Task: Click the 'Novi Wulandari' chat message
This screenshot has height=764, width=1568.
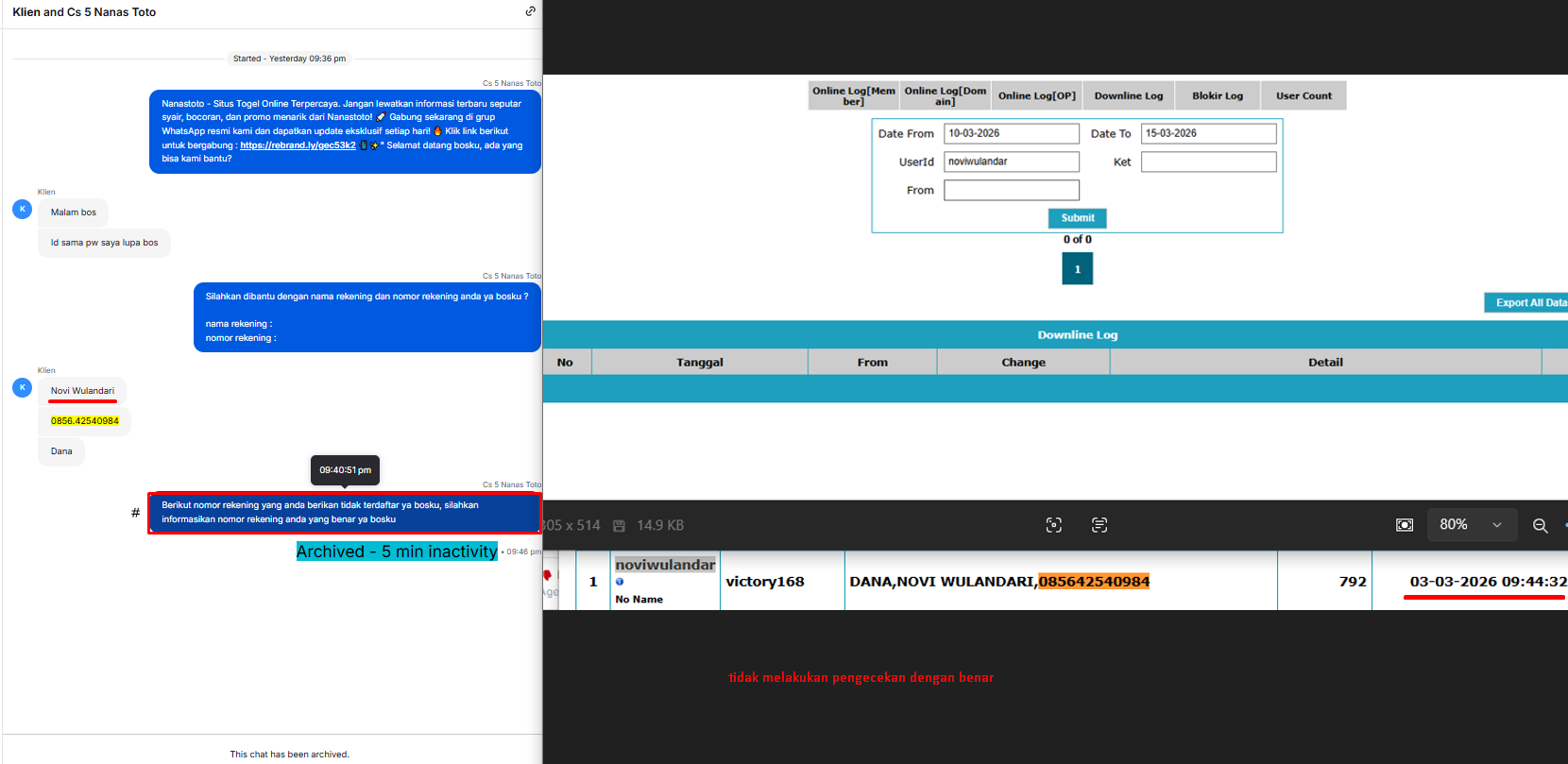Action: click(x=82, y=391)
